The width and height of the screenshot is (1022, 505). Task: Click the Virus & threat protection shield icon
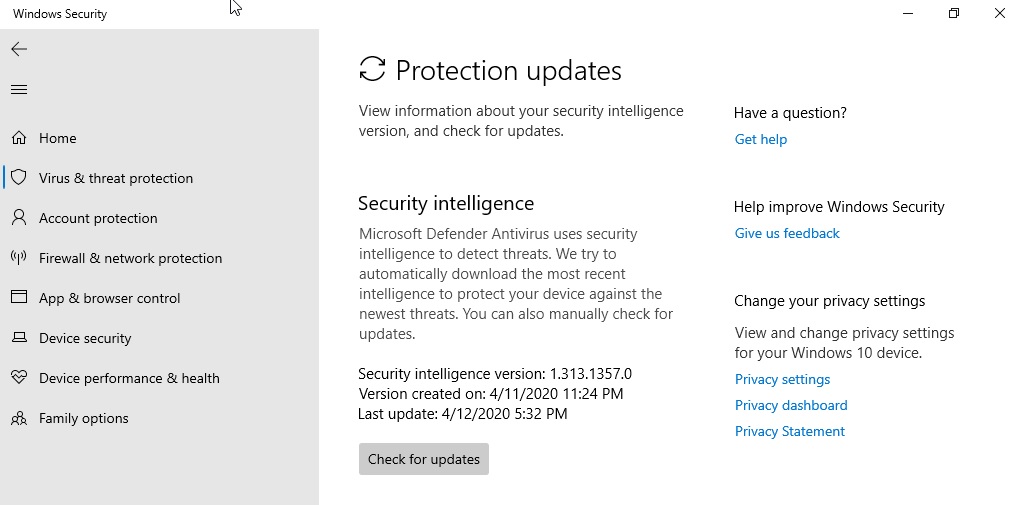[x=19, y=178]
